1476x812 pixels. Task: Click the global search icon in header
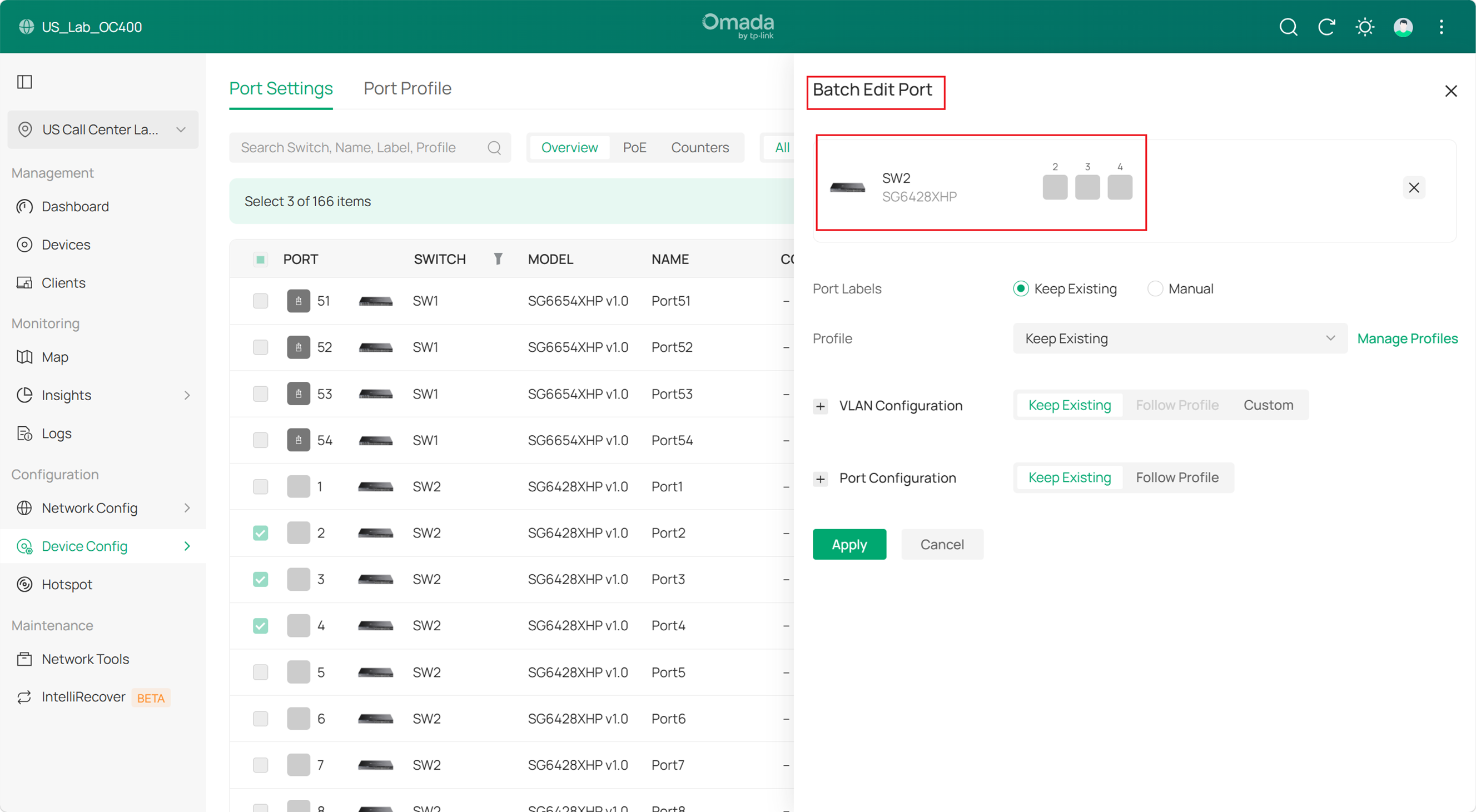pos(1288,27)
